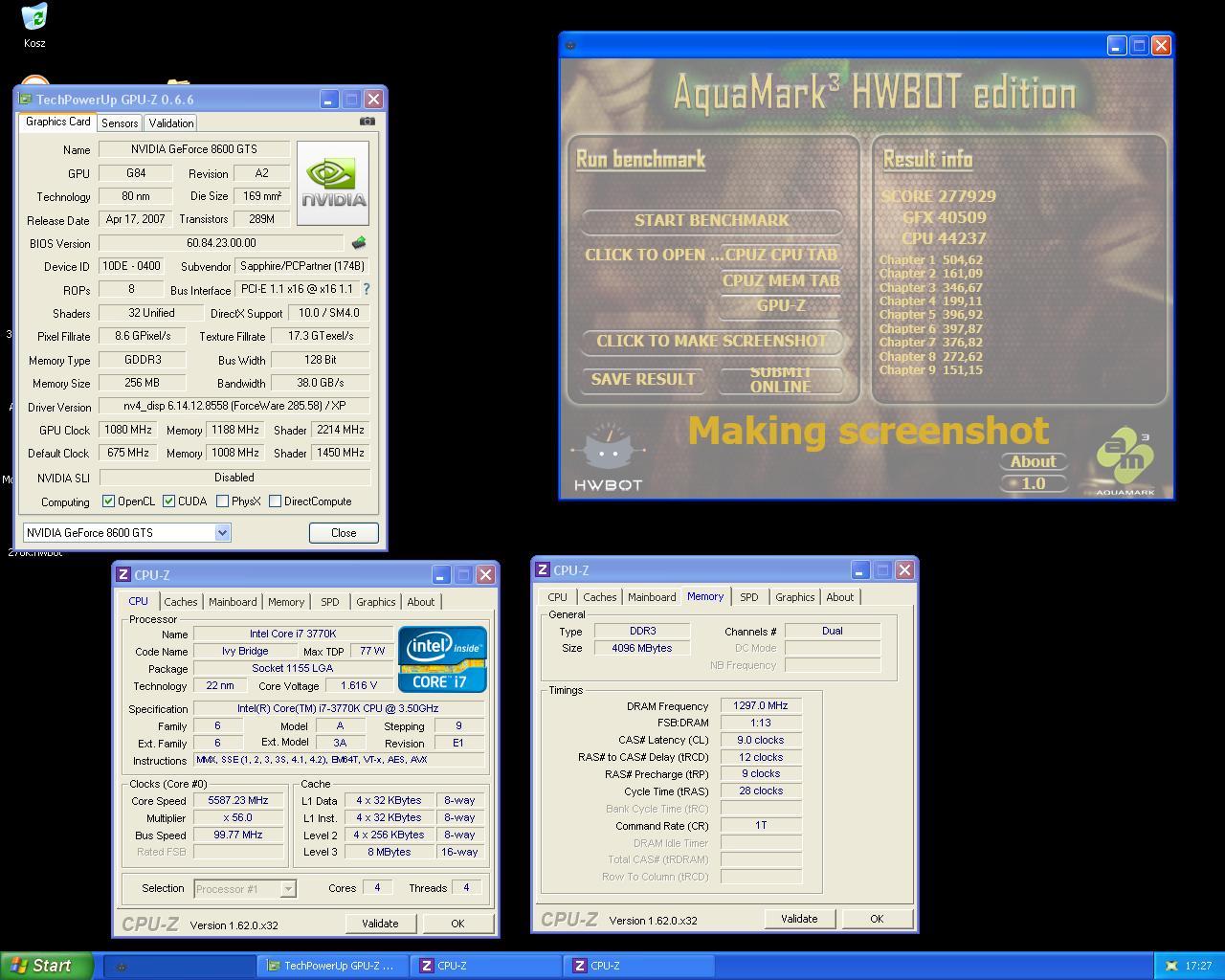
Task: Click CLICK TO MAKE SCREENSHOT button
Action: point(712,342)
